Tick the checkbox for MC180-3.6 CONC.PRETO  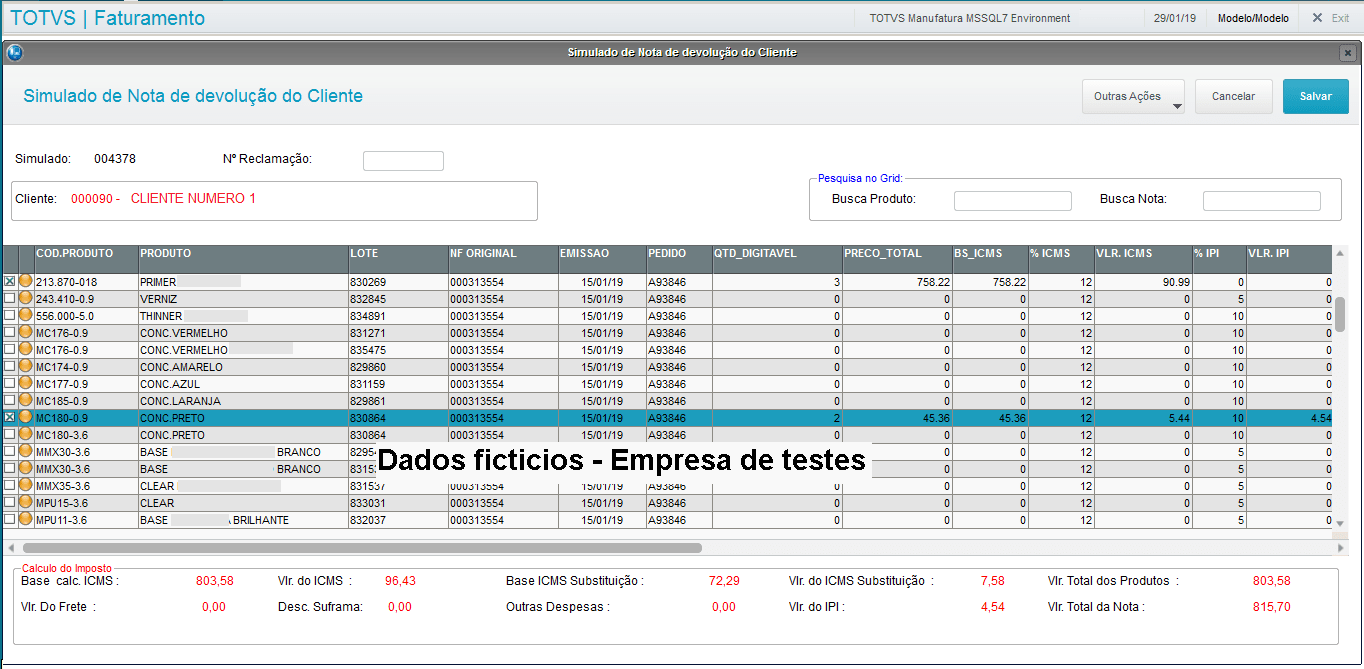pyautogui.click(x=10, y=435)
